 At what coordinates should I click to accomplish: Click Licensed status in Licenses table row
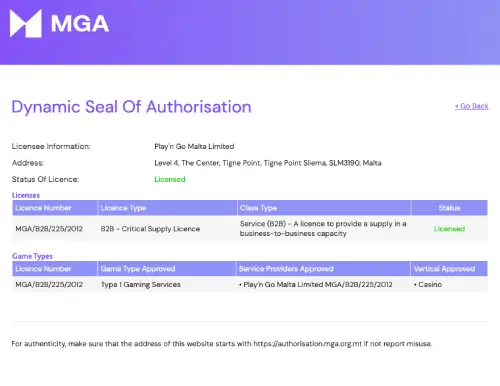[x=449, y=229]
